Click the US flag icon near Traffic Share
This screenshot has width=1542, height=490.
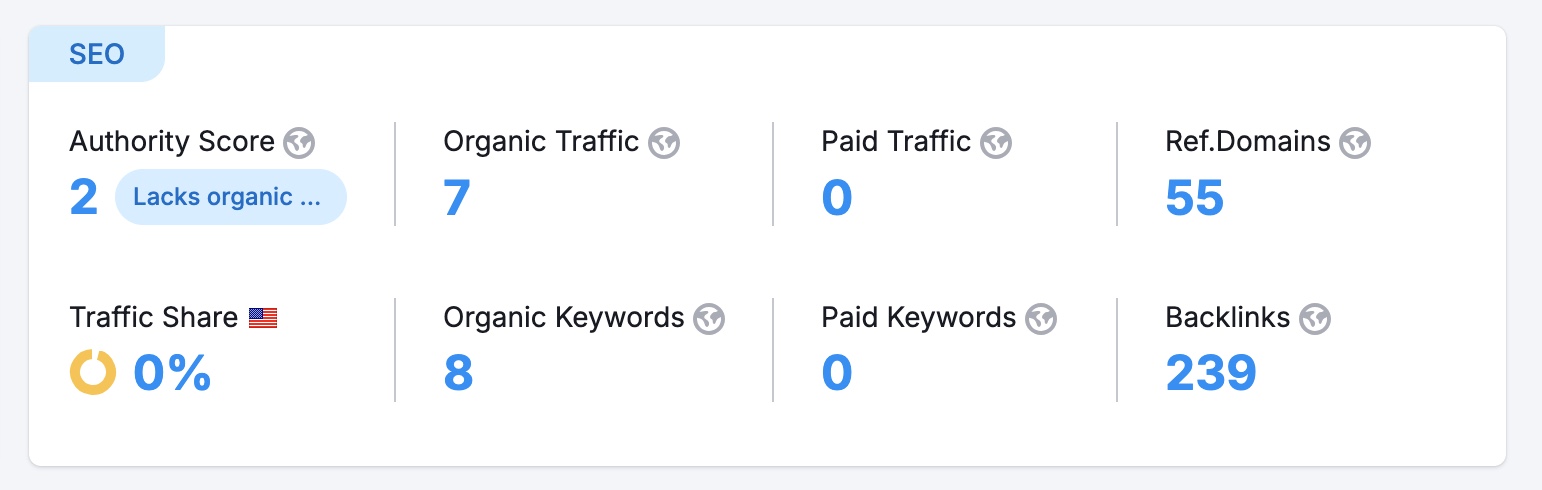263,319
